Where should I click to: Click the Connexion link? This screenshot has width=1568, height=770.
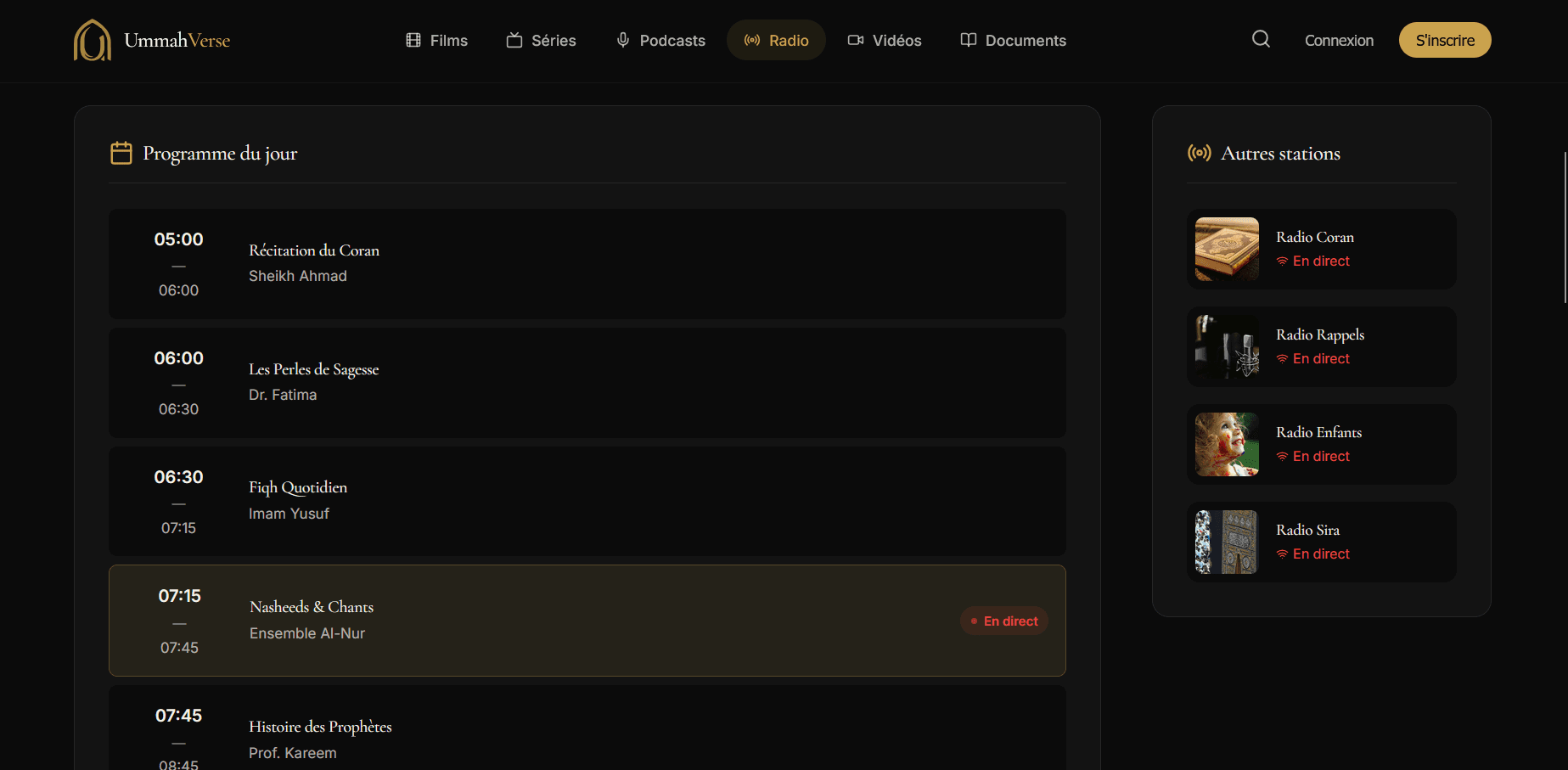click(x=1339, y=40)
